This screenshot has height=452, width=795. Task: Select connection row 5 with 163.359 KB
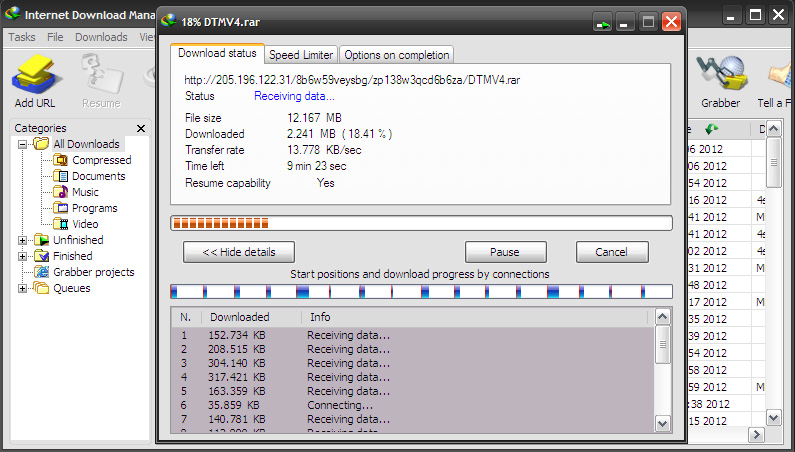pyautogui.click(x=413, y=392)
